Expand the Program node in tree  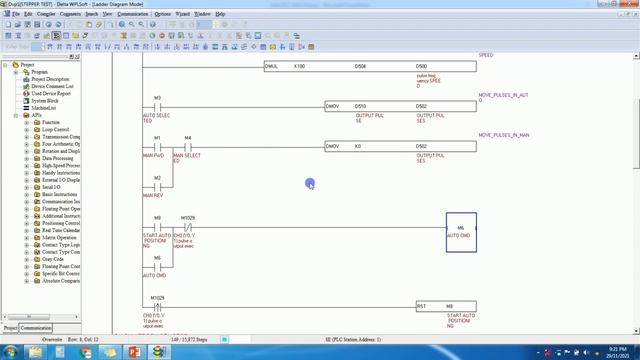pos(16,72)
